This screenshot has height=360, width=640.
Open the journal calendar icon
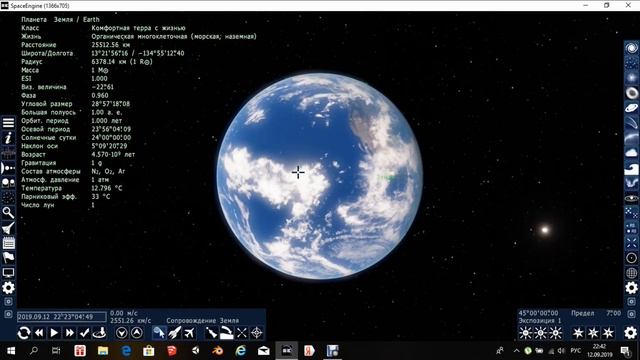coord(8,243)
